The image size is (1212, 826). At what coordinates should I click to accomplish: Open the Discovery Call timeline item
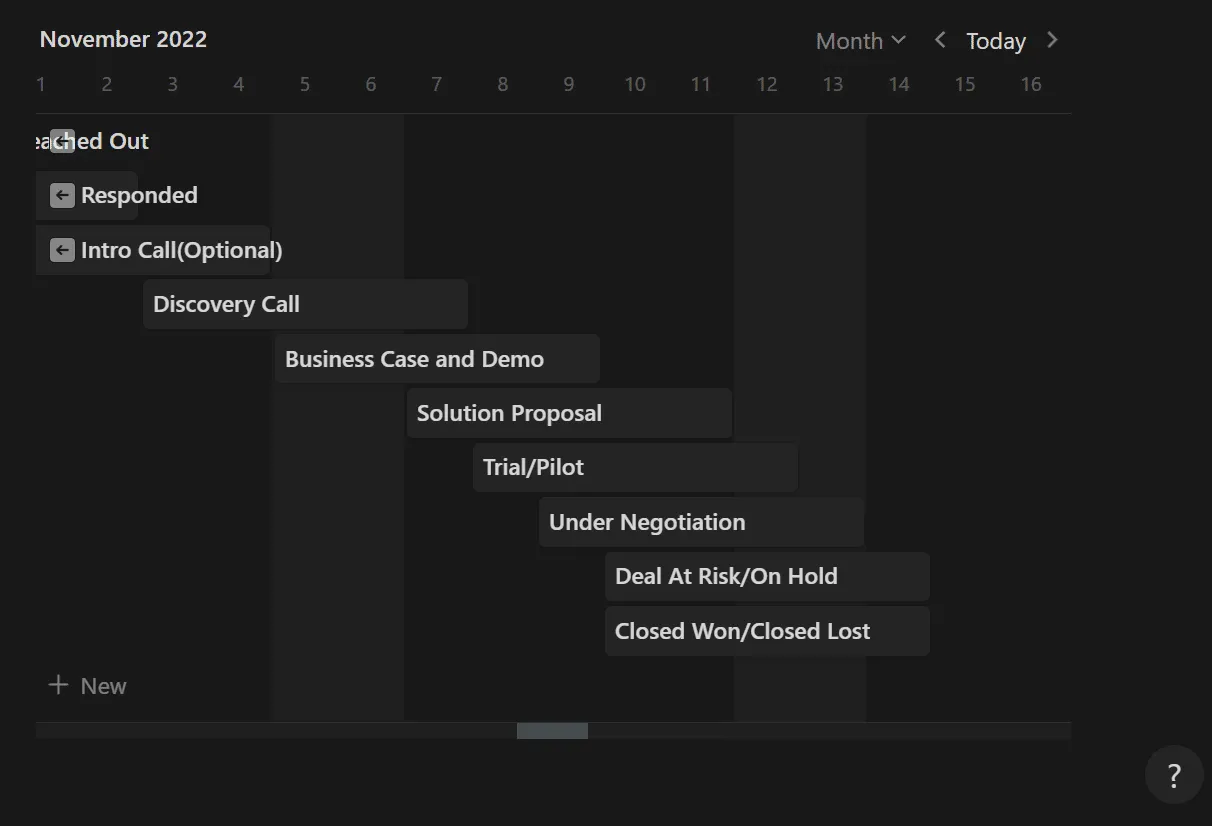[305, 304]
